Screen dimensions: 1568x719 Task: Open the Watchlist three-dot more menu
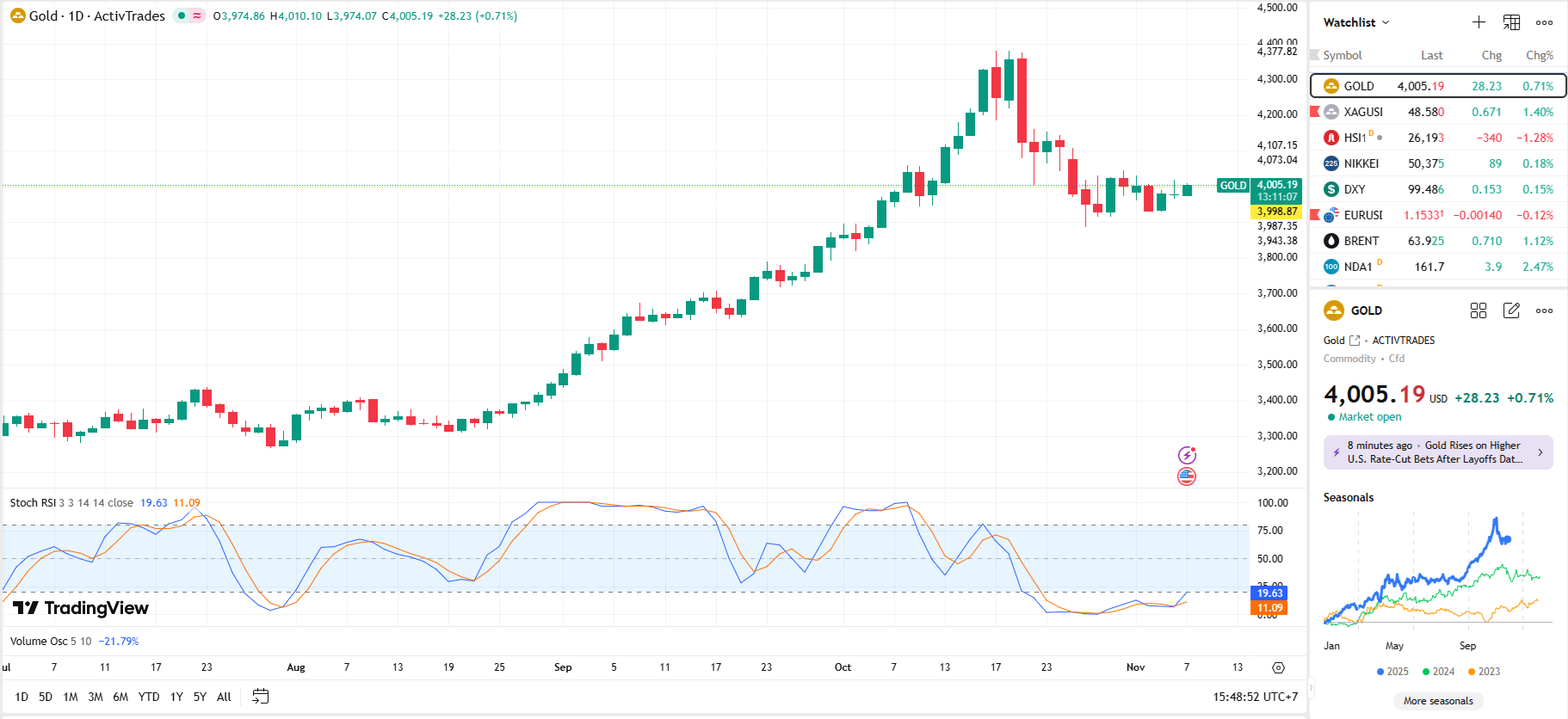pyautogui.click(x=1544, y=22)
